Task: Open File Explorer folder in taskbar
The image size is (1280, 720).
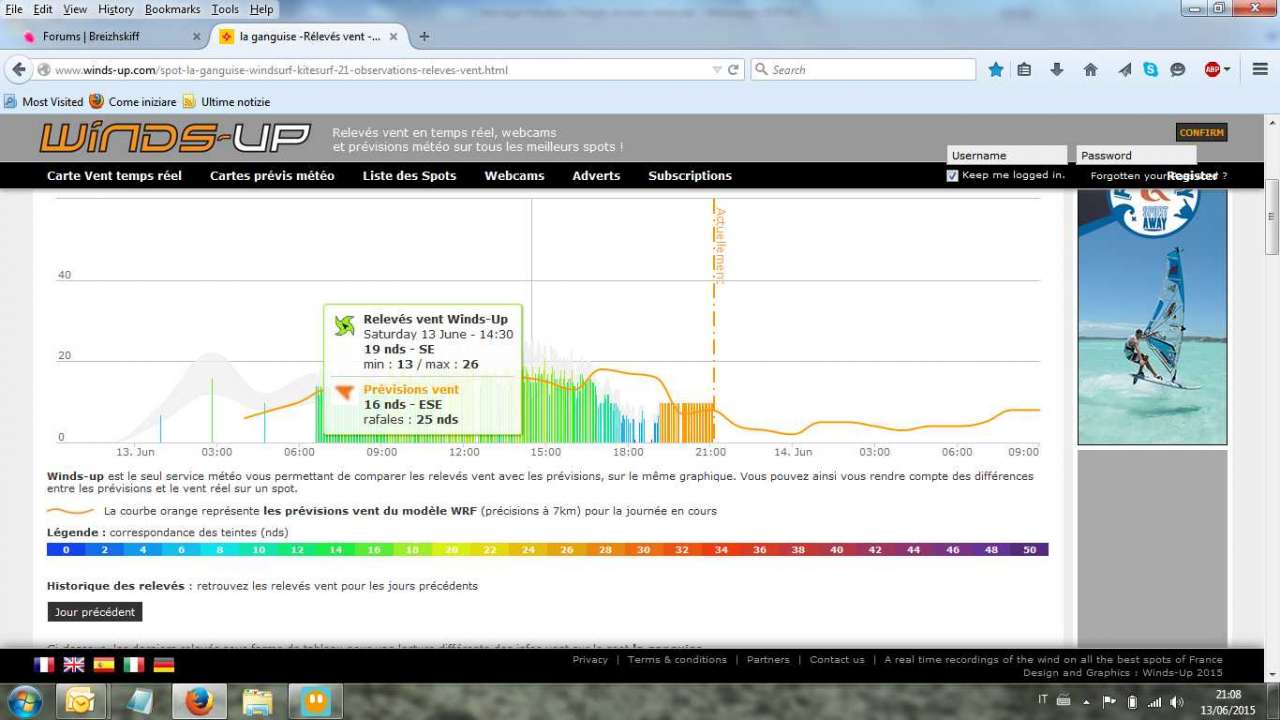Action: coord(257,701)
